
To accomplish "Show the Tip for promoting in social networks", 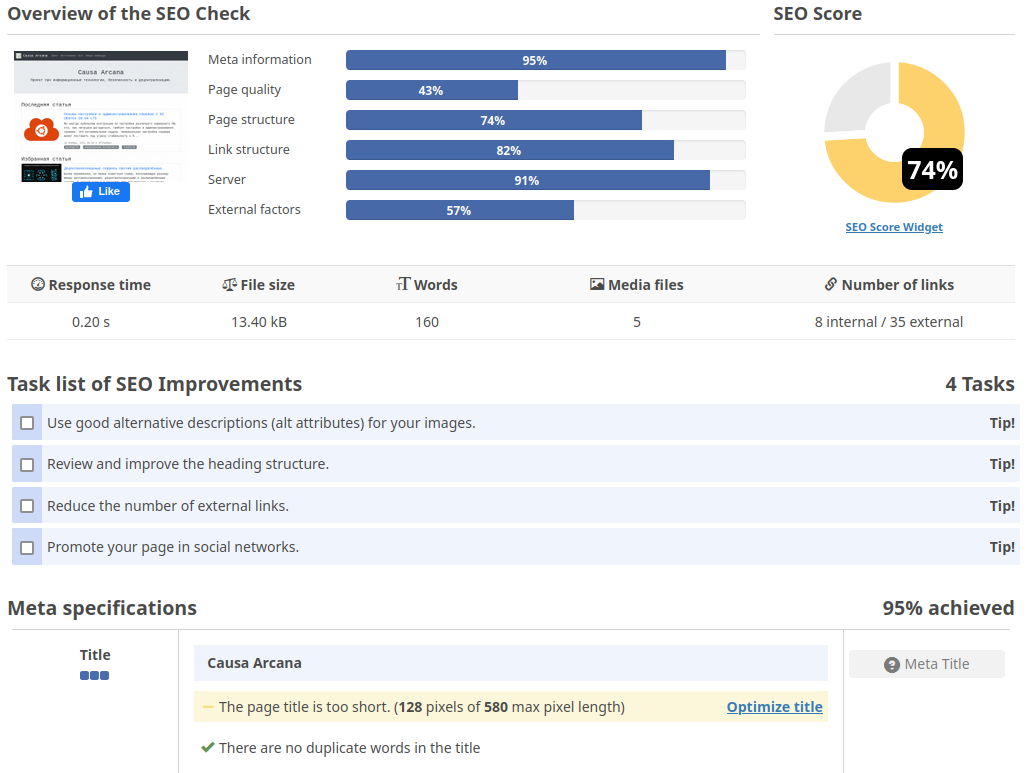I will coord(1002,547).
